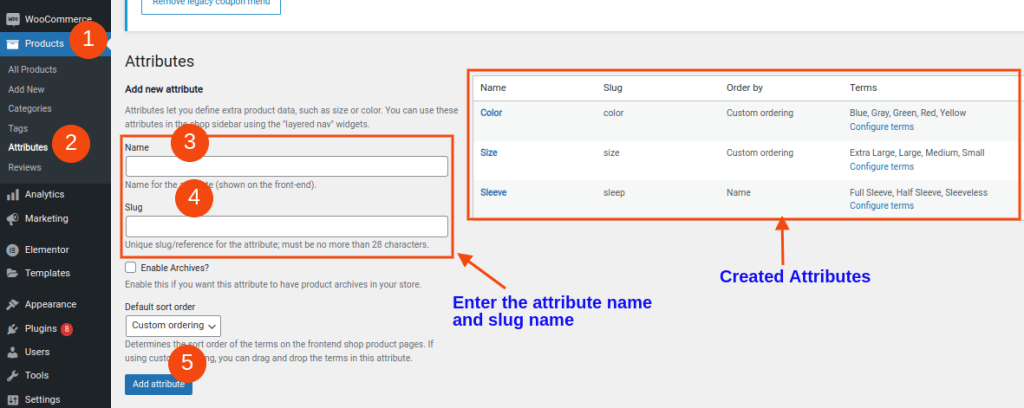Screen dimensions: 1024x408
Task: Click the Templates folder icon
Action: [12, 274]
